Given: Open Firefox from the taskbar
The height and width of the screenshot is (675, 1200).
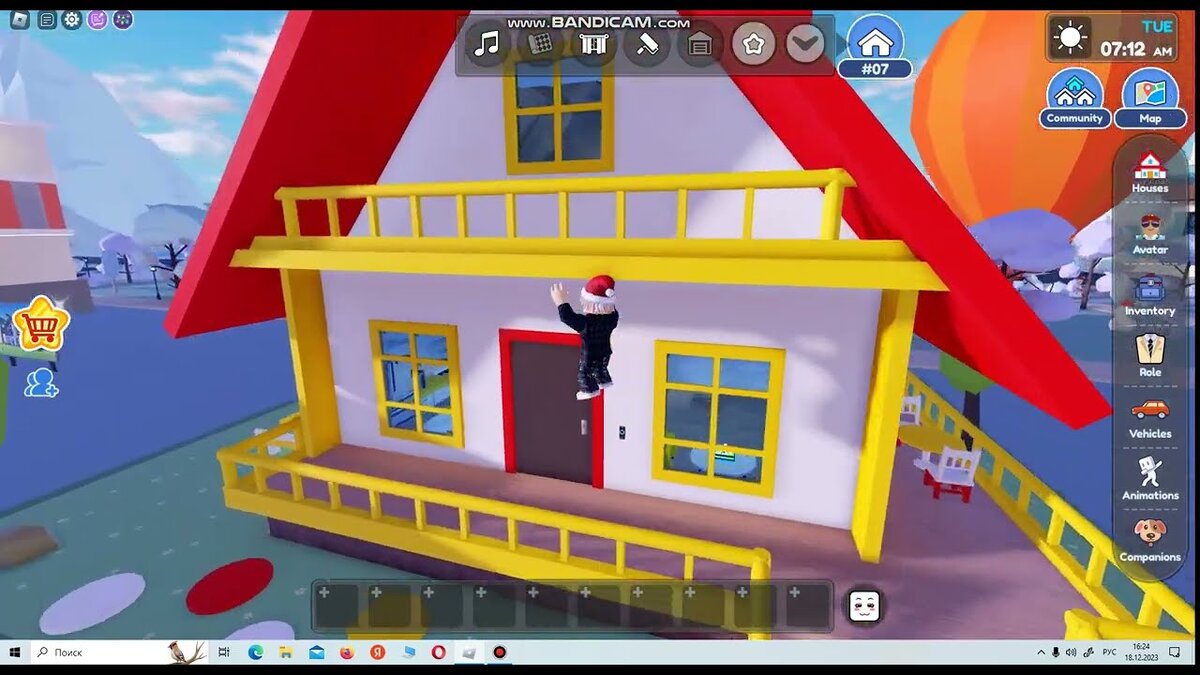Looking at the screenshot, I should (346, 652).
